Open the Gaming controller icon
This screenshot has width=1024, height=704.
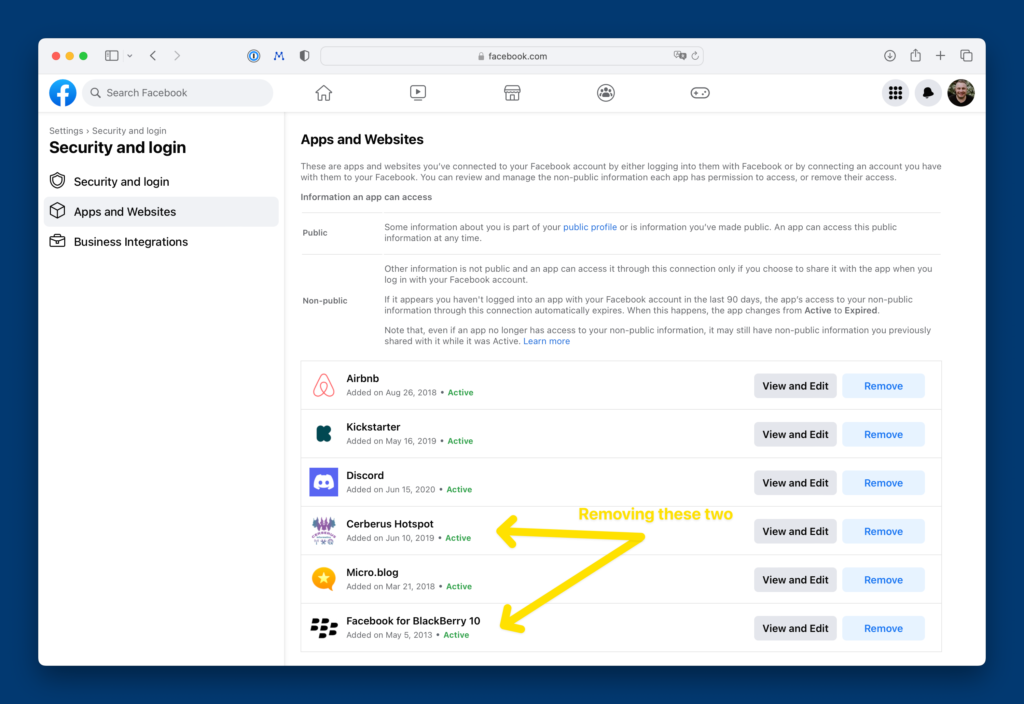[700, 93]
